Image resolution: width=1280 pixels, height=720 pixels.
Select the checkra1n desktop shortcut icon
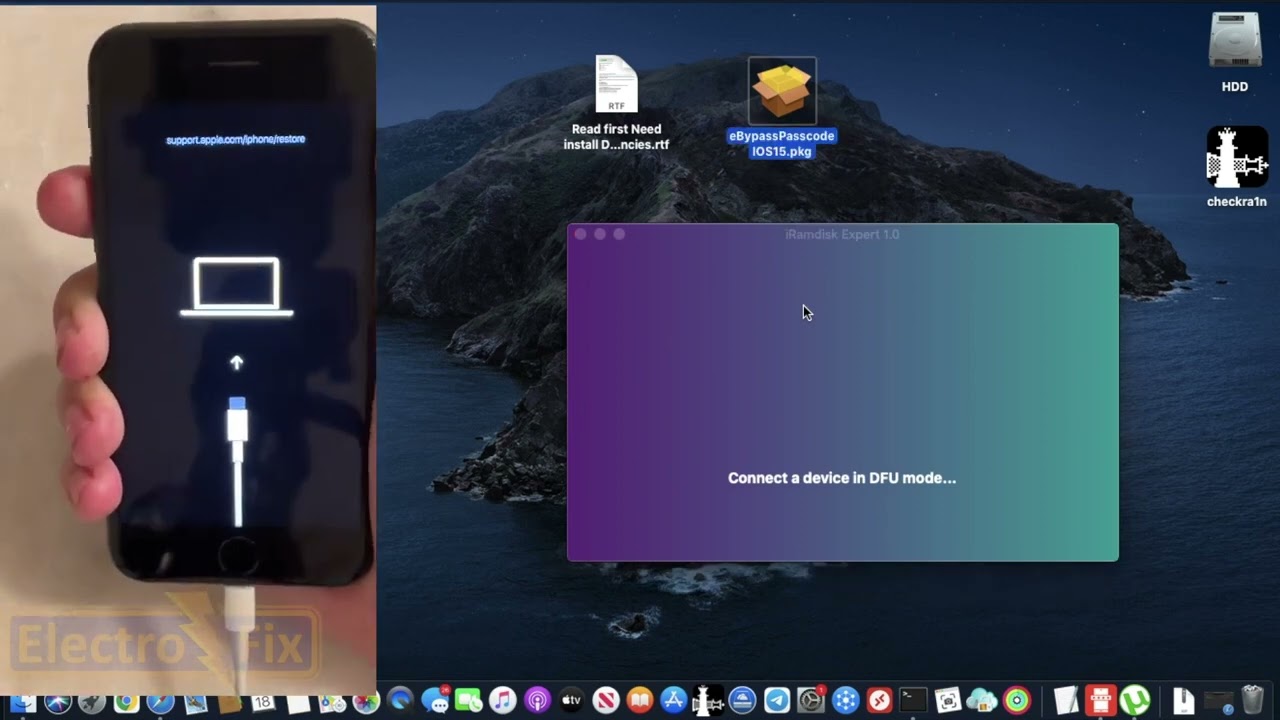pyautogui.click(x=1237, y=157)
